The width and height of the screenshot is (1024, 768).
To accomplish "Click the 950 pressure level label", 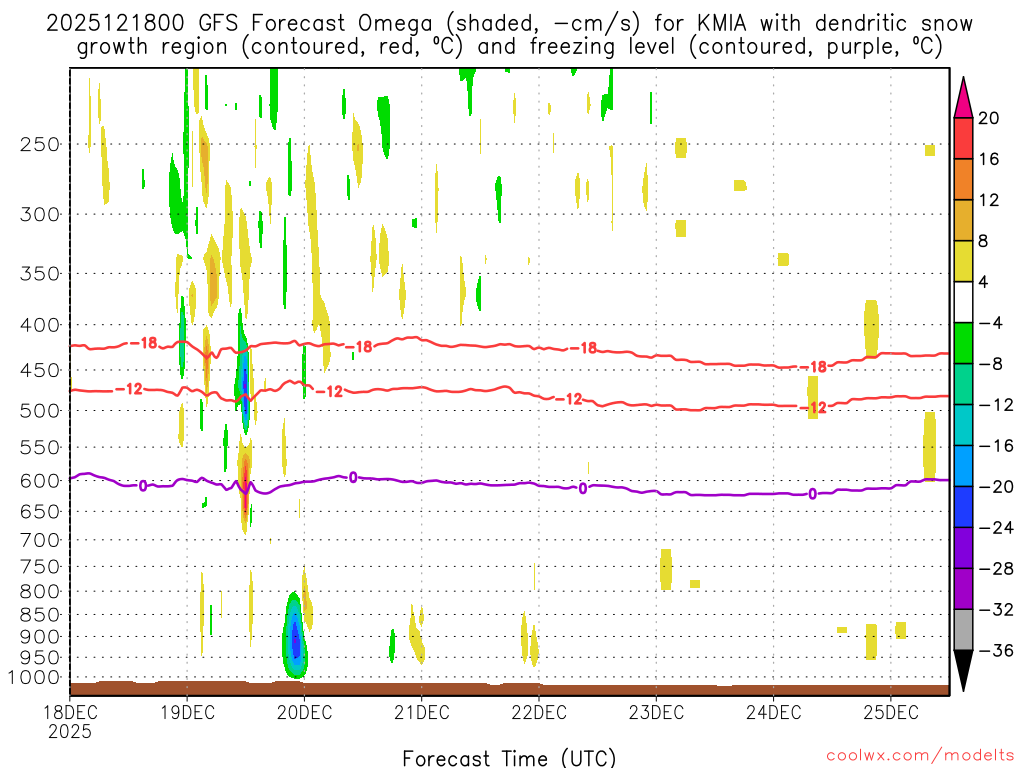I will point(40,658).
